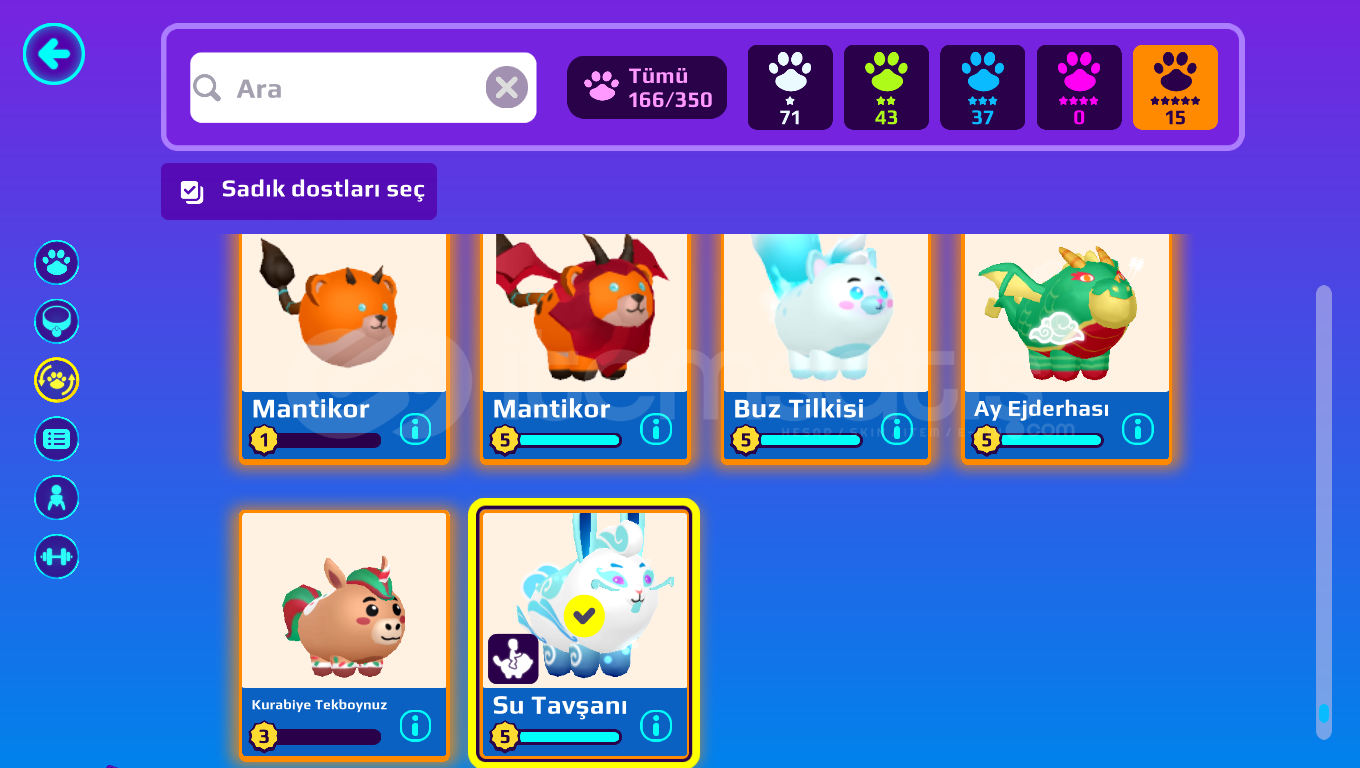
Task: Show info for Su Tavşanı
Action: [x=656, y=726]
